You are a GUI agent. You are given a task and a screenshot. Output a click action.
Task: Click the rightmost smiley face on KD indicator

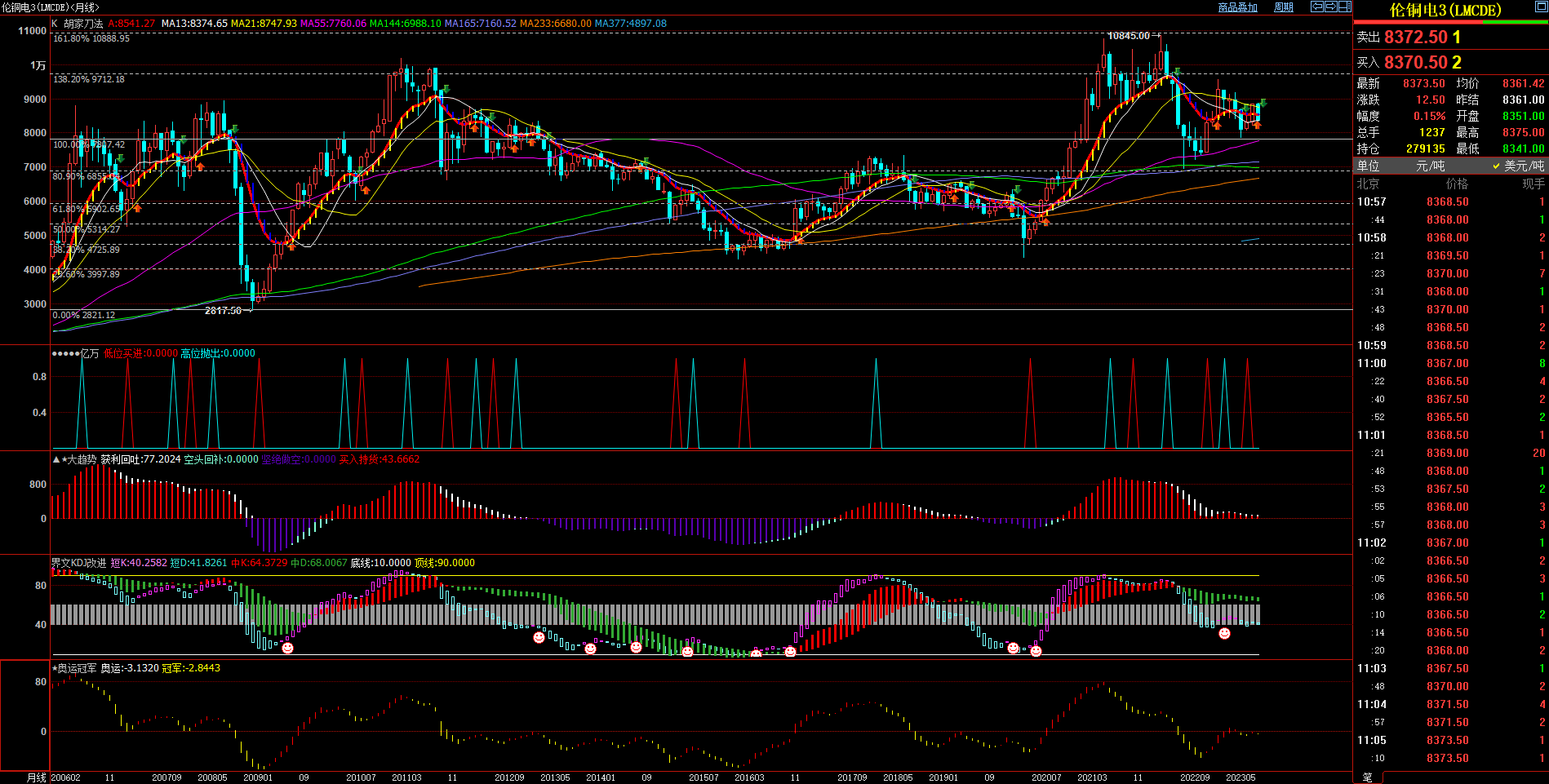click(1224, 633)
